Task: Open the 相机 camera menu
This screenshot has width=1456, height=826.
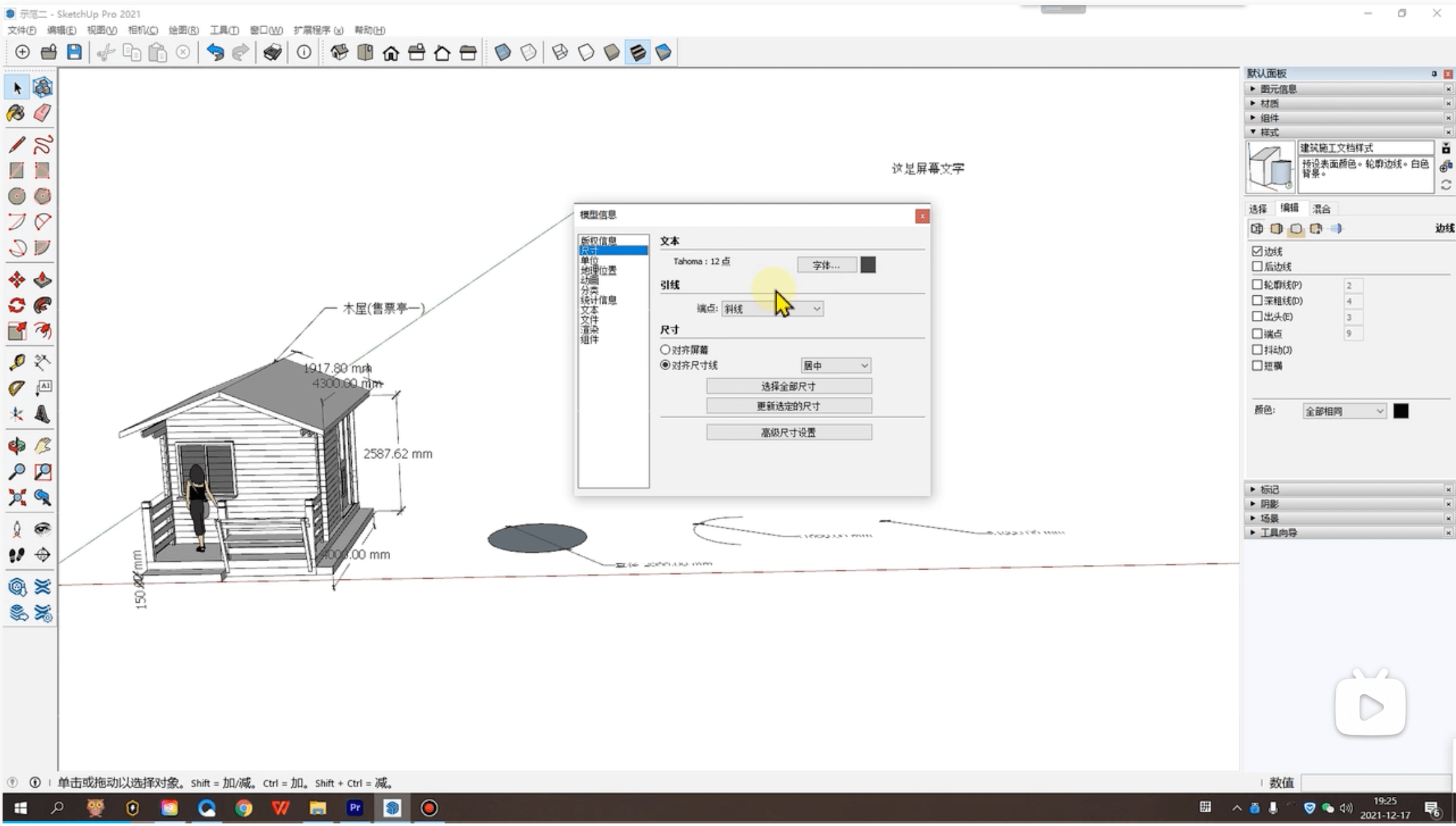Action: point(142,30)
